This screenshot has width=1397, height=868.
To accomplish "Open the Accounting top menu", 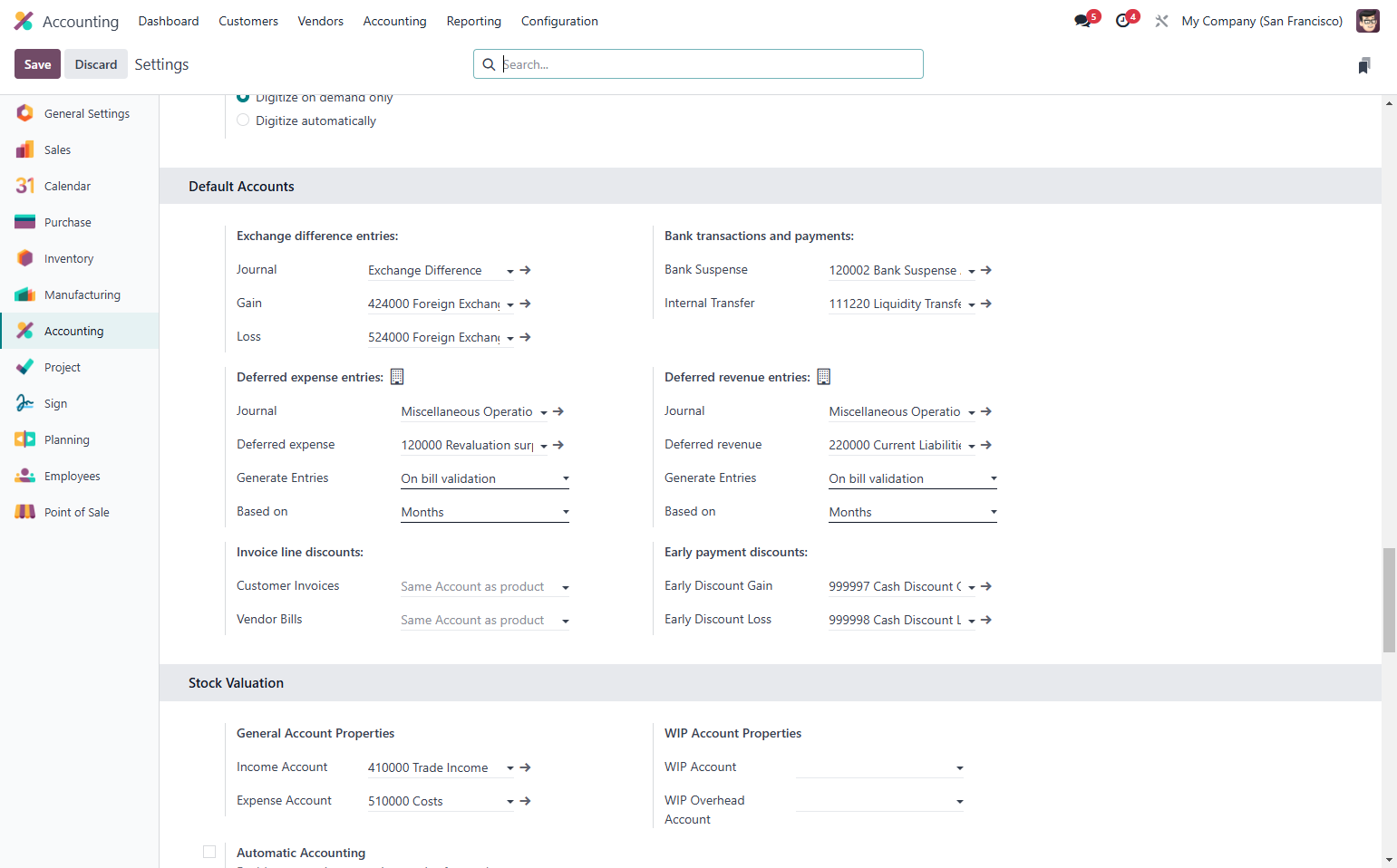I will 394,21.
